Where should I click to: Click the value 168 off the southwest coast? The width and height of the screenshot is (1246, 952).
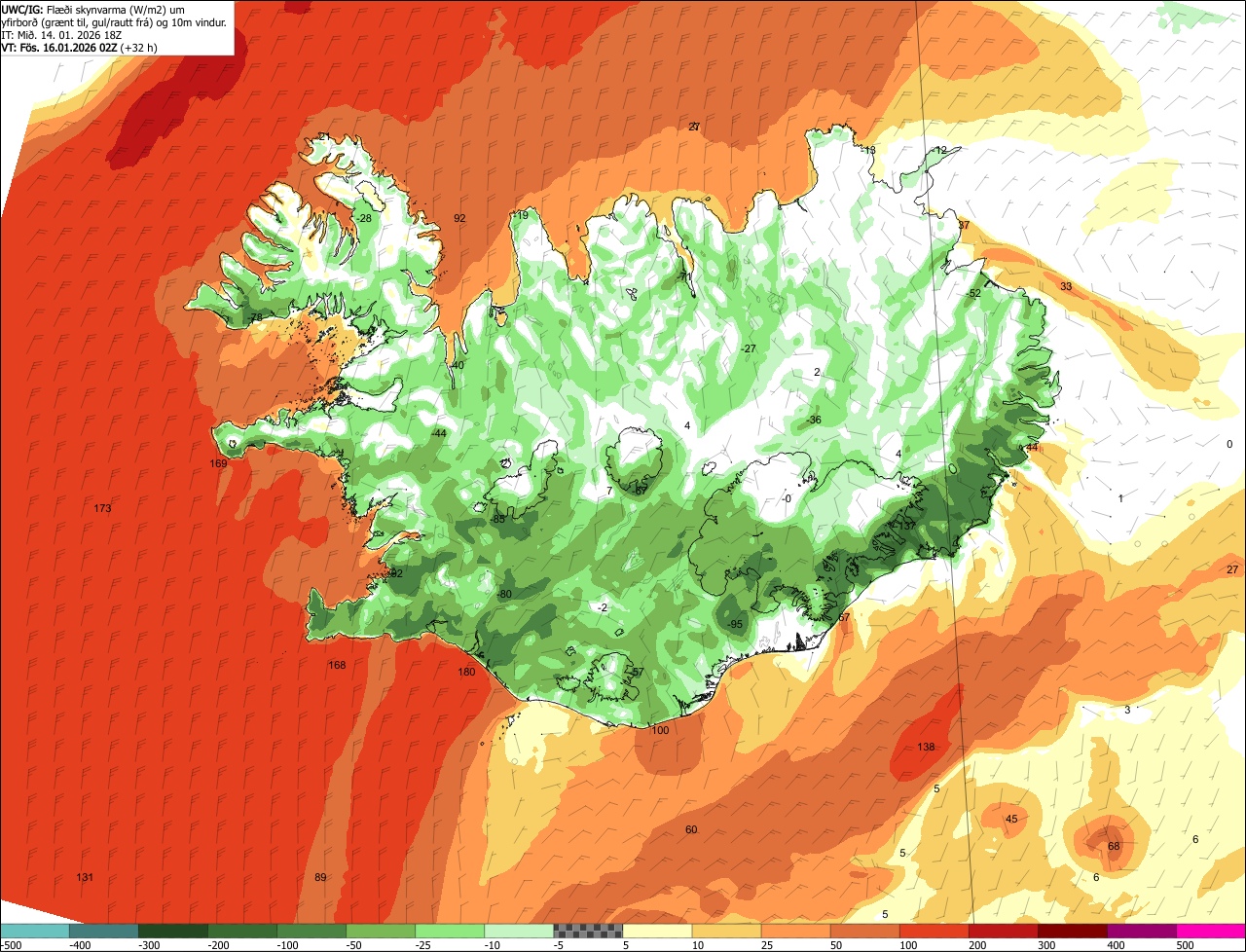pyautogui.click(x=337, y=665)
